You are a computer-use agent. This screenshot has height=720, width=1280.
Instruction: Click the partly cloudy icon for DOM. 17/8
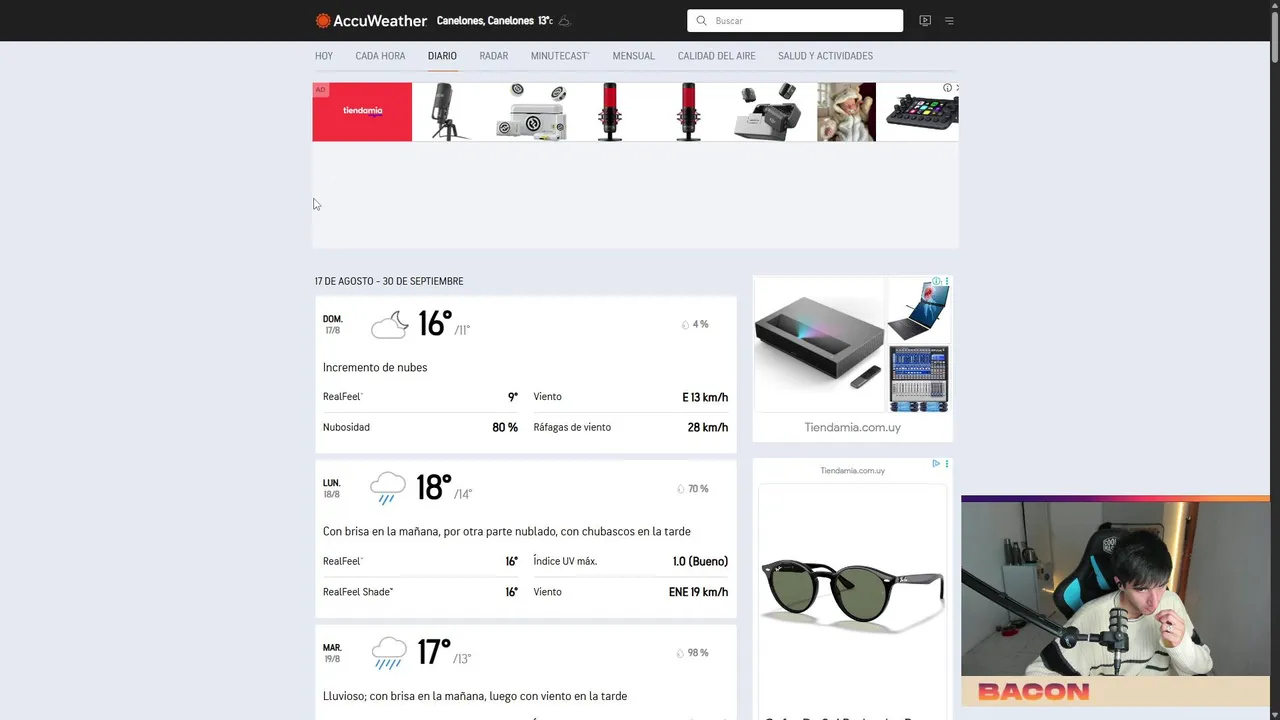click(389, 325)
